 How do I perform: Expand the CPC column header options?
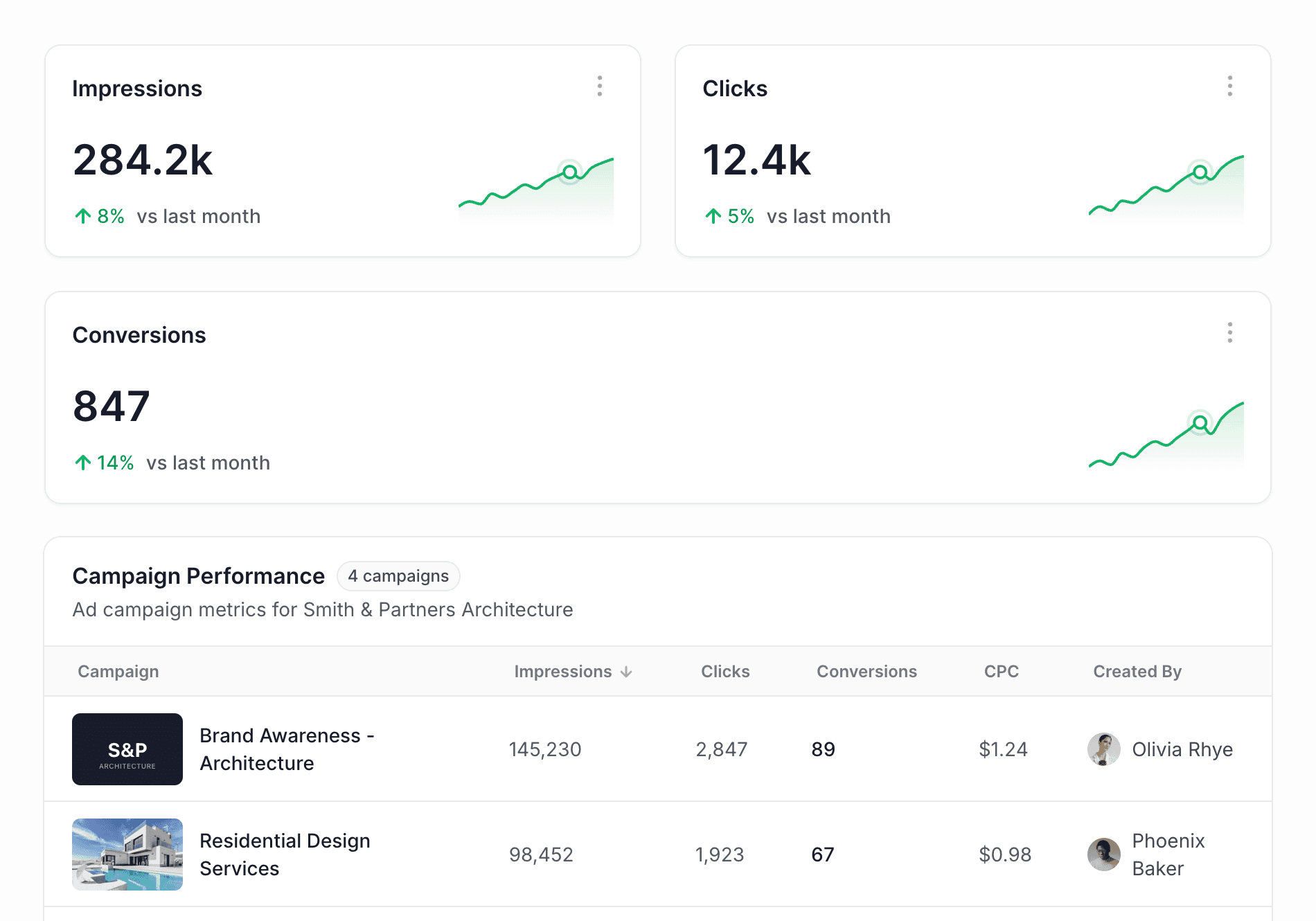[1001, 671]
